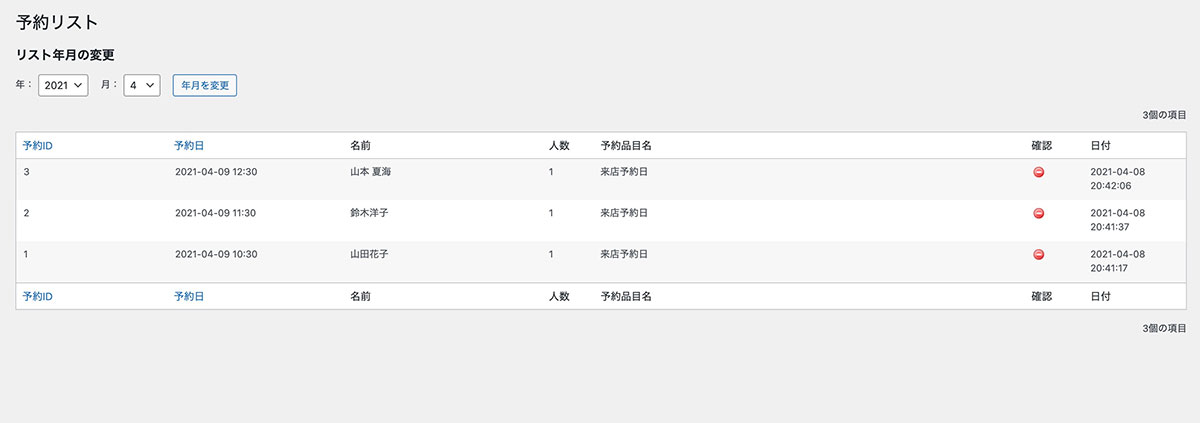This screenshot has height=423, width=1200.
Task: Click the 日付 header in table top
Action: point(1100,146)
